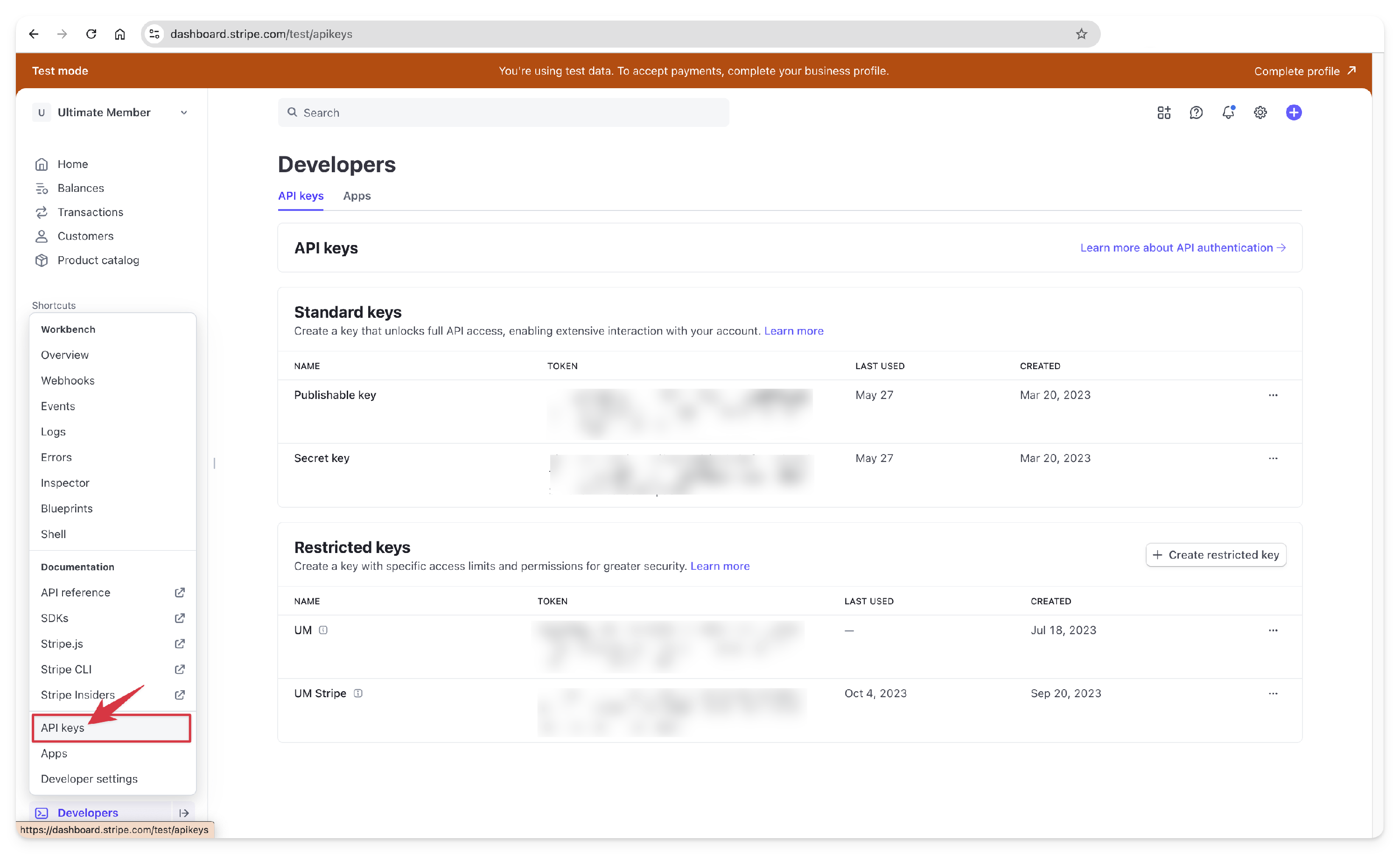The height and width of the screenshot is (854, 1400).
Task: Click Learn more link under Standard keys
Action: (794, 331)
